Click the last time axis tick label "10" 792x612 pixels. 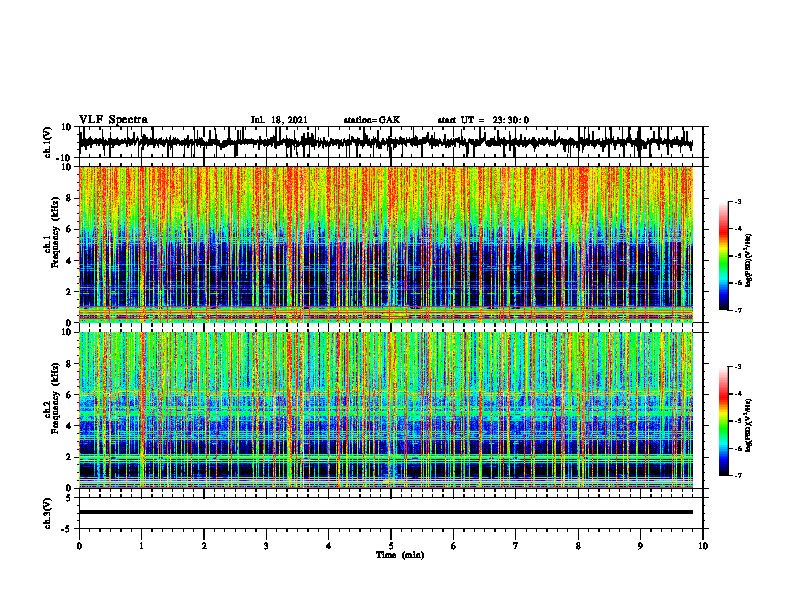coord(703,546)
